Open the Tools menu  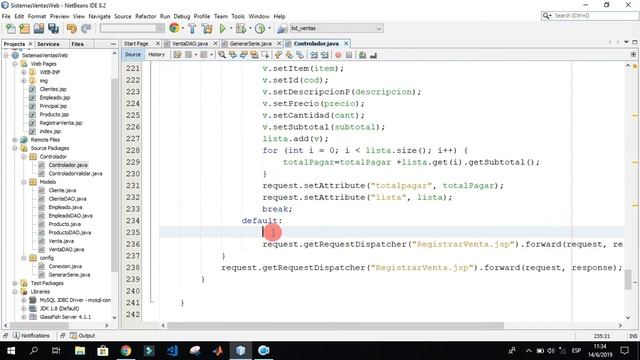pos(238,16)
